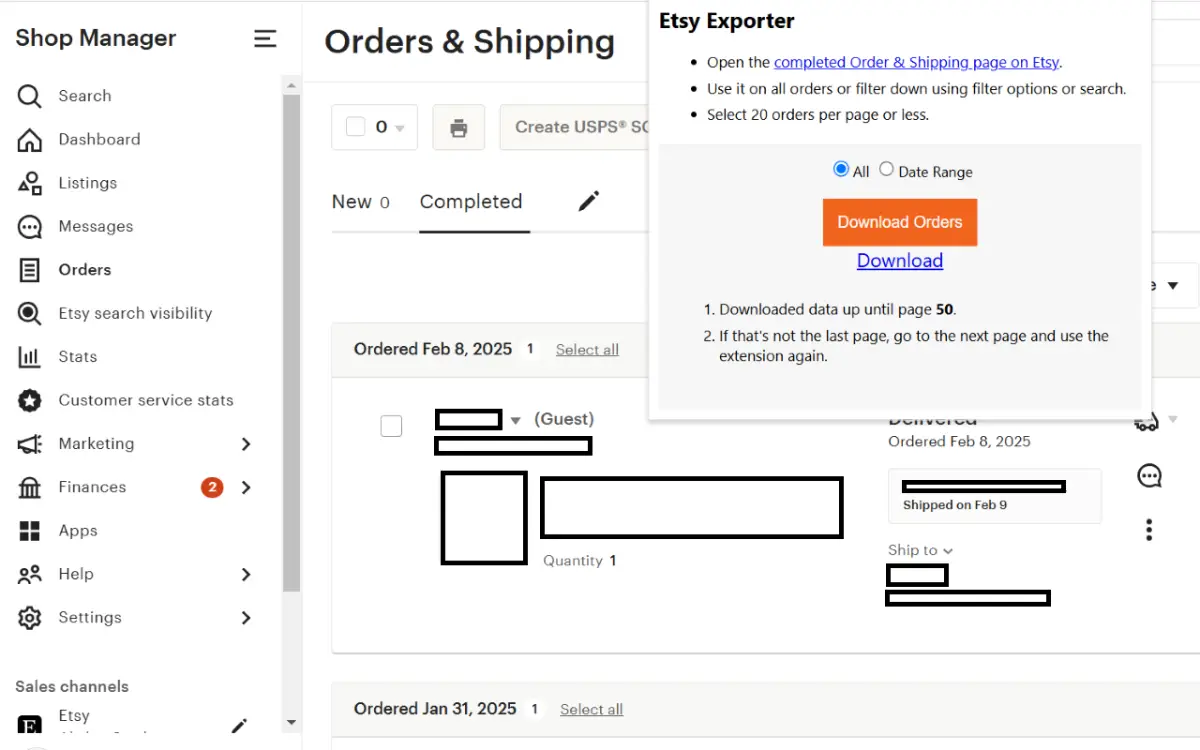Open the three-dot menu for the Feb 8 order
This screenshot has width=1200, height=750.
click(1148, 529)
